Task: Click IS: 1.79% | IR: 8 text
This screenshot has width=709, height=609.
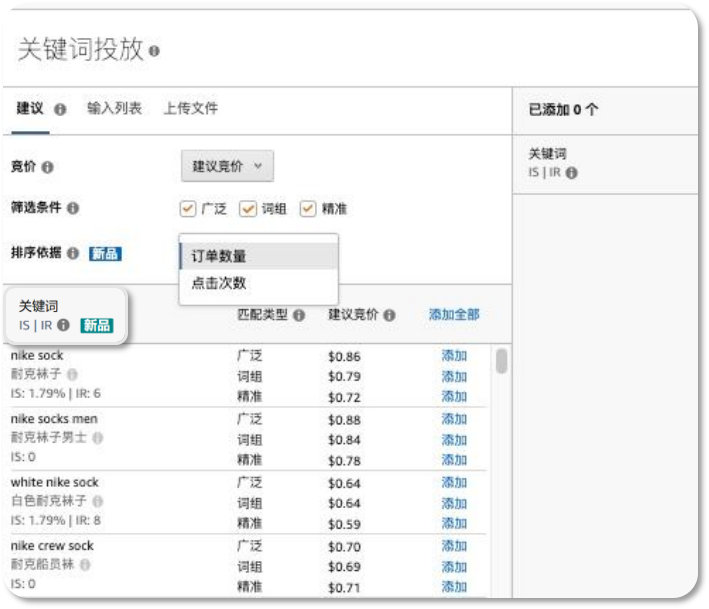Action: 56,520
